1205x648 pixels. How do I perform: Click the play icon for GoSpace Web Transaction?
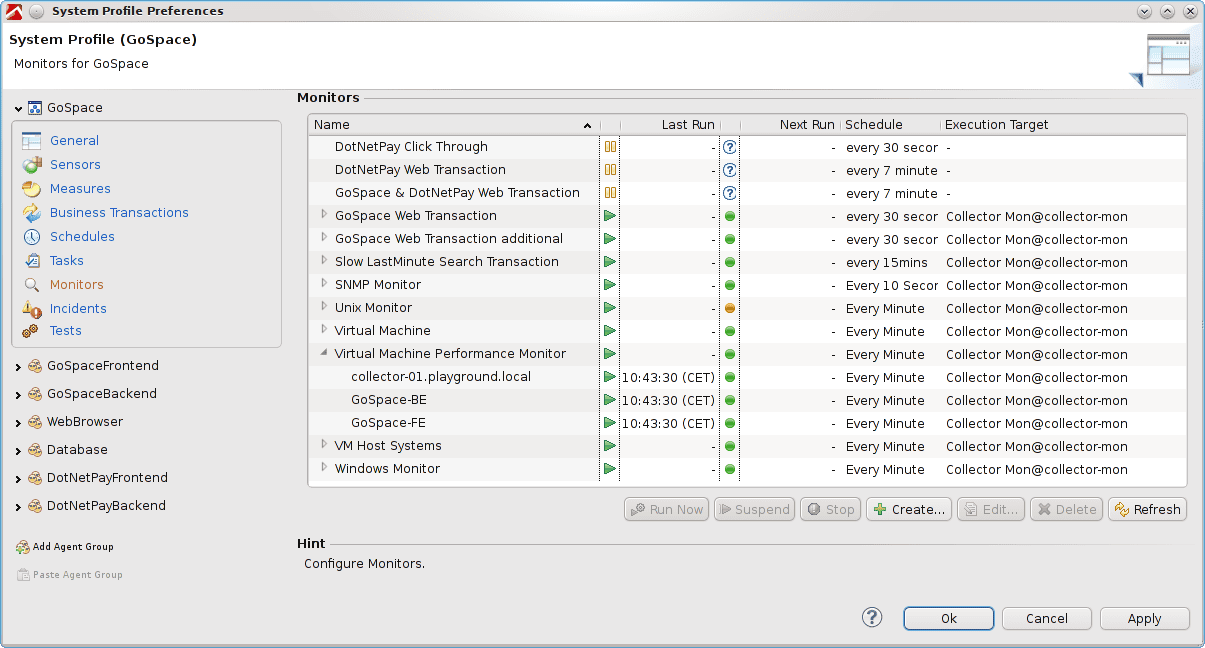point(610,216)
